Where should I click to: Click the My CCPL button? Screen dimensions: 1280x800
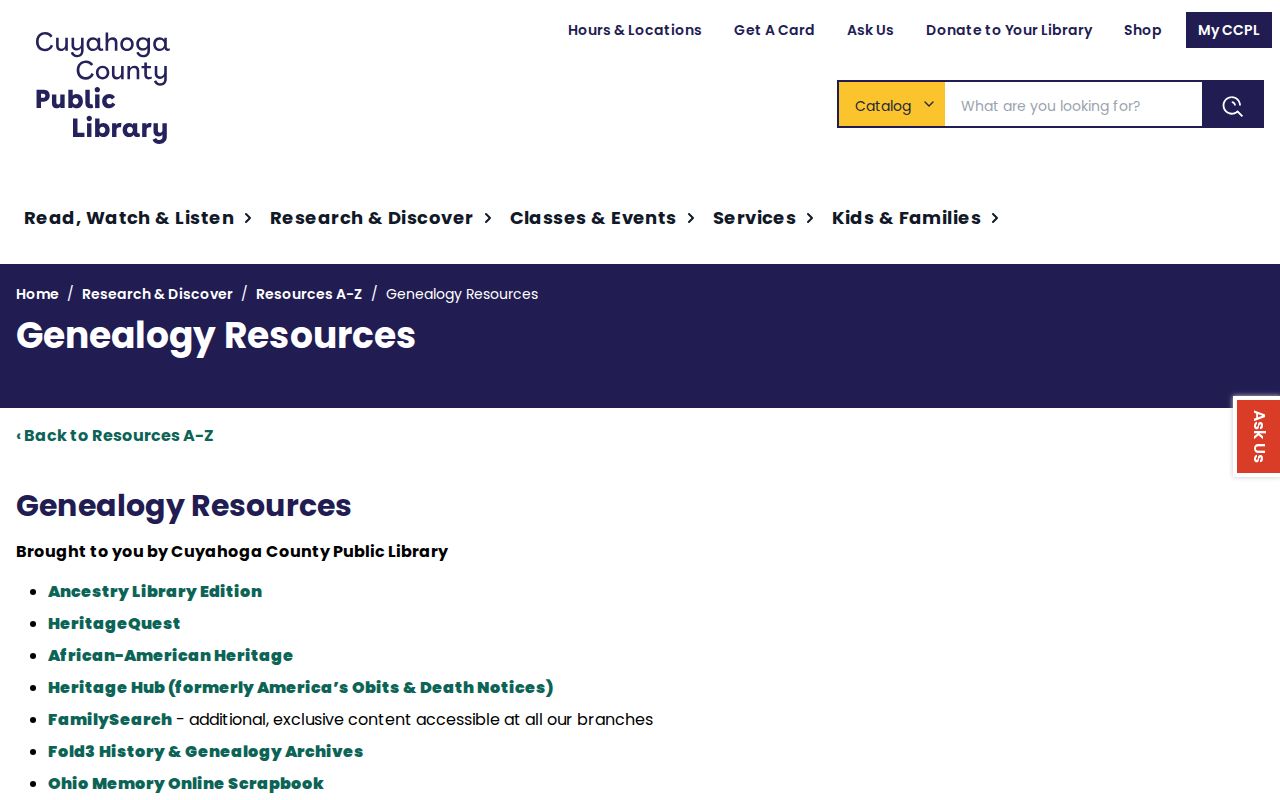pos(1229,30)
